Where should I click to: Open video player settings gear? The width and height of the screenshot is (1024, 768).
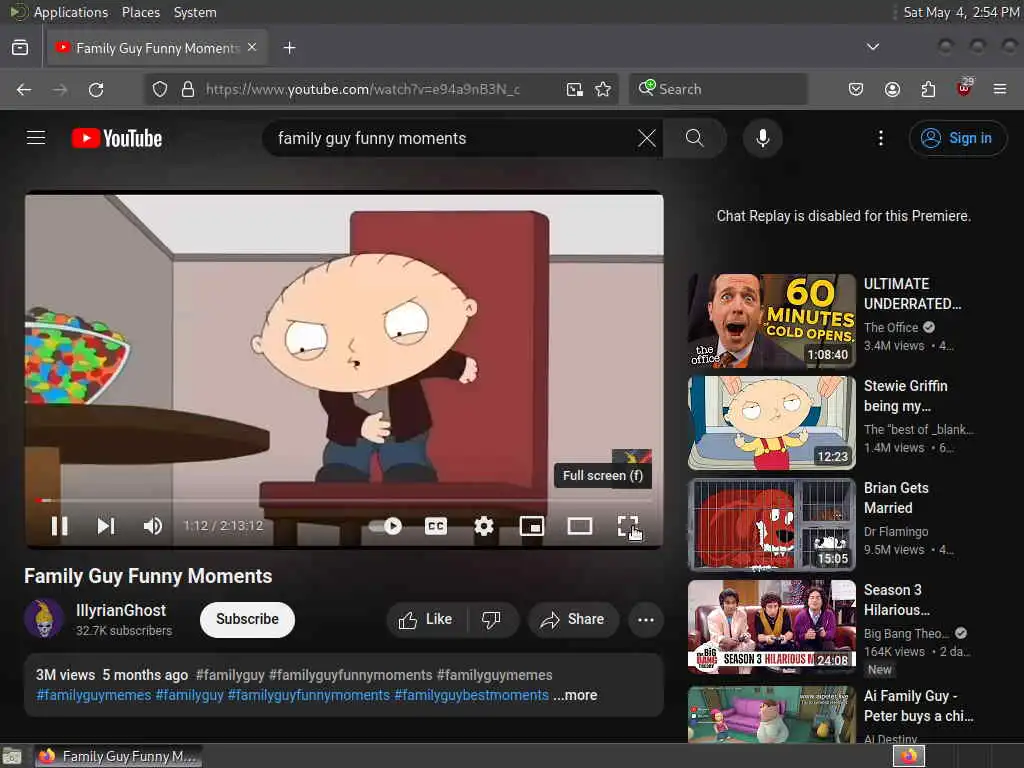point(484,526)
